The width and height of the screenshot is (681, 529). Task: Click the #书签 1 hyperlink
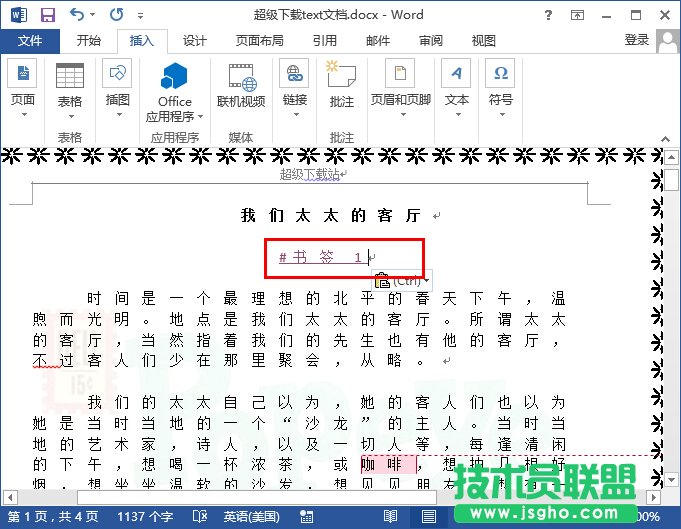point(320,257)
